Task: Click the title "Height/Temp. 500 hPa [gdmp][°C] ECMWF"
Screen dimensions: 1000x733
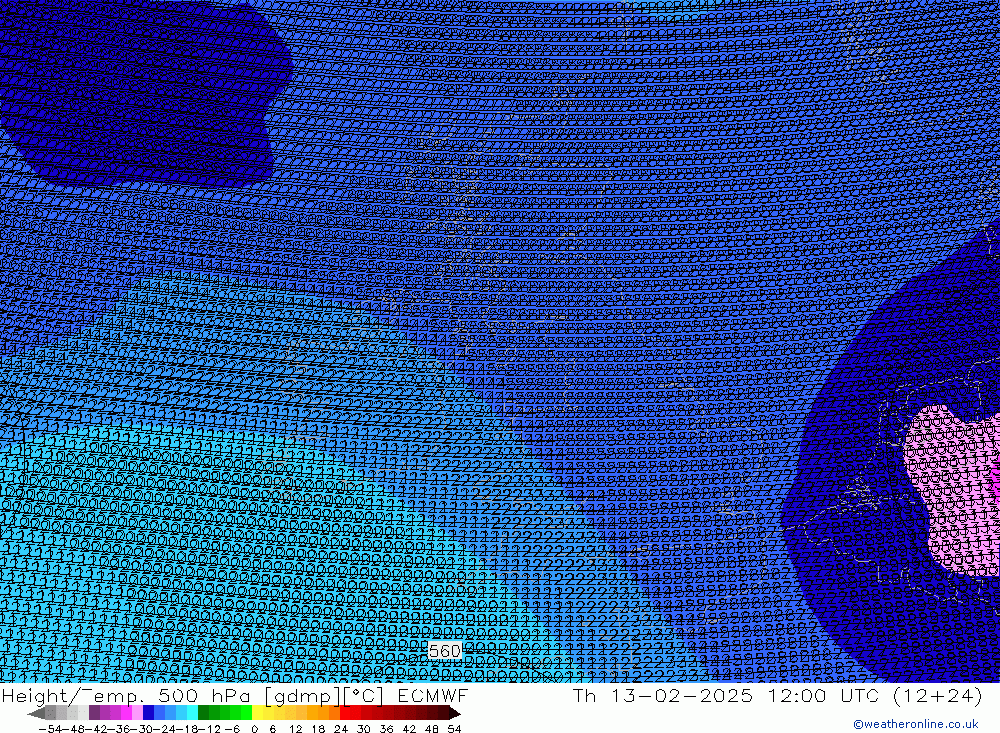Action: pos(235,695)
